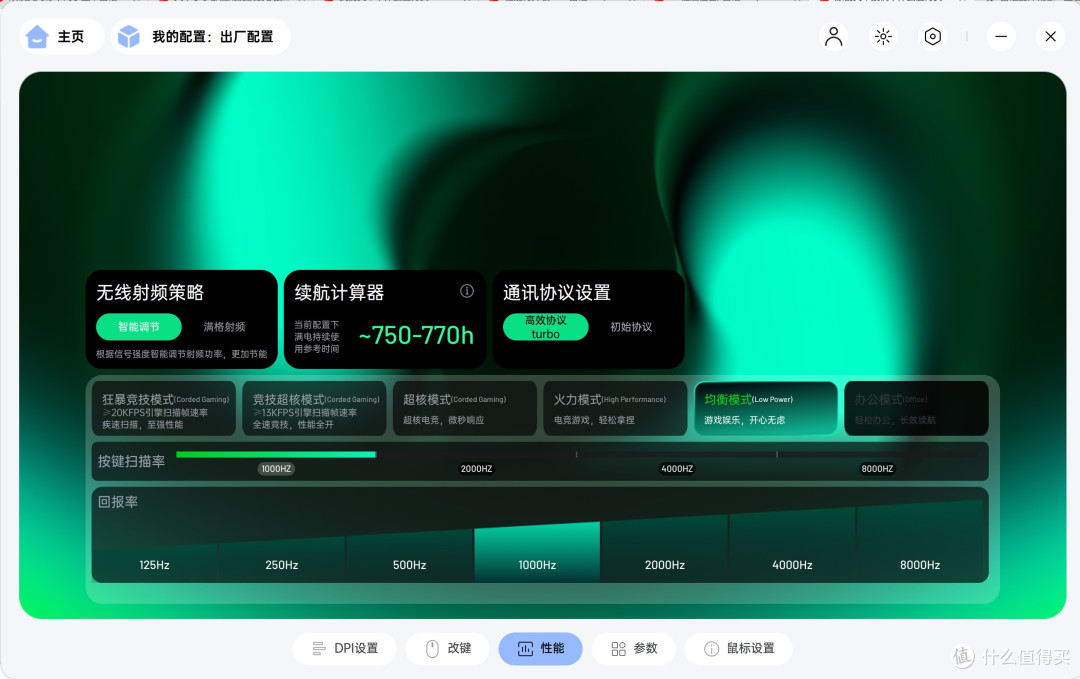Select 满格射频 RF strategy
1080x679 pixels.
point(225,327)
